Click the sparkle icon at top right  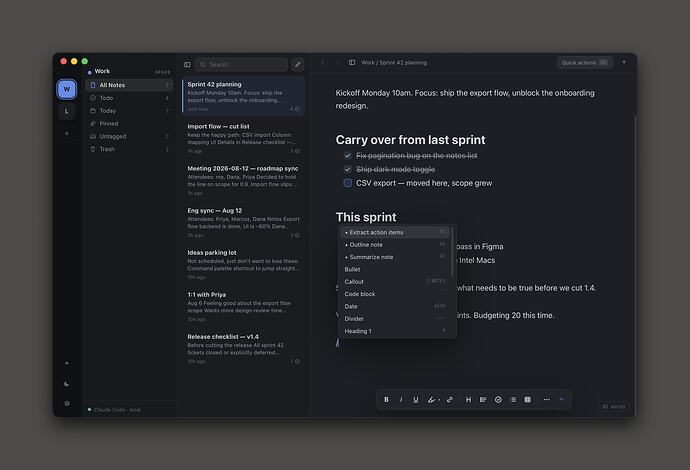pos(624,62)
